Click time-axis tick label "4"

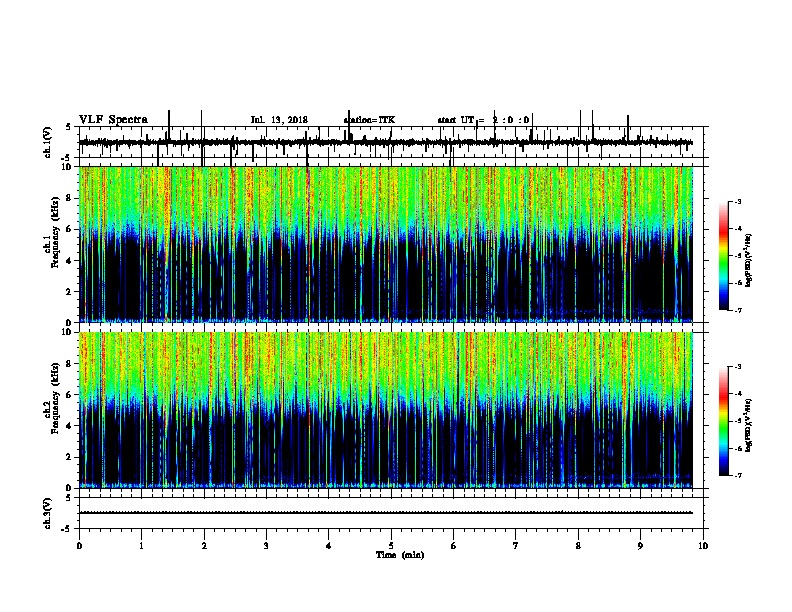[x=329, y=546]
